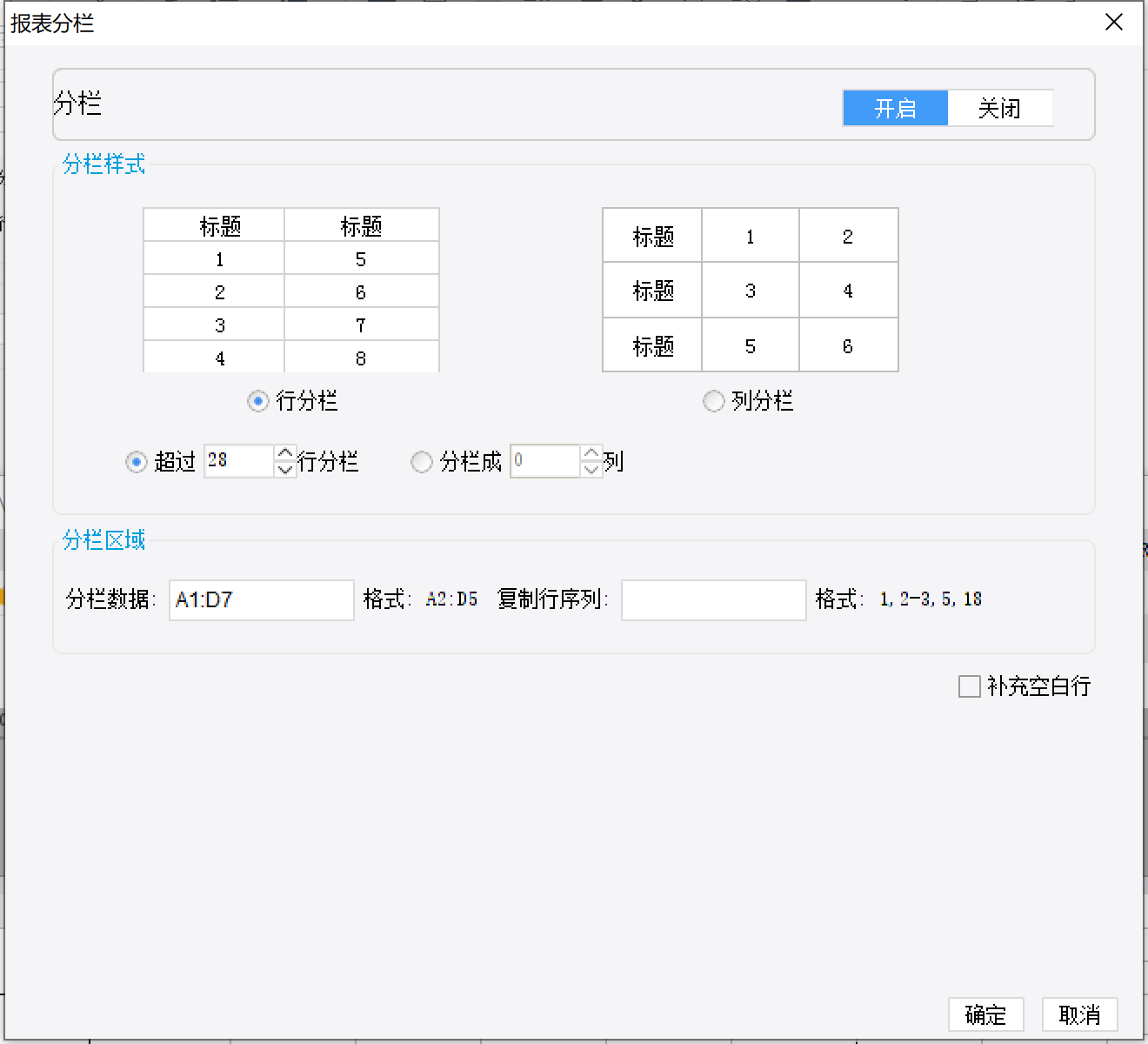The height and width of the screenshot is (1044, 1148).
Task: Click the 复制行序列 input field
Action: pos(714,600)
